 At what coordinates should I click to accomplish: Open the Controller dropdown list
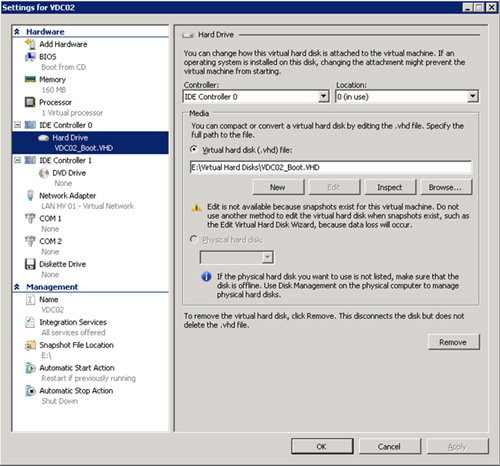pos(323,97)
